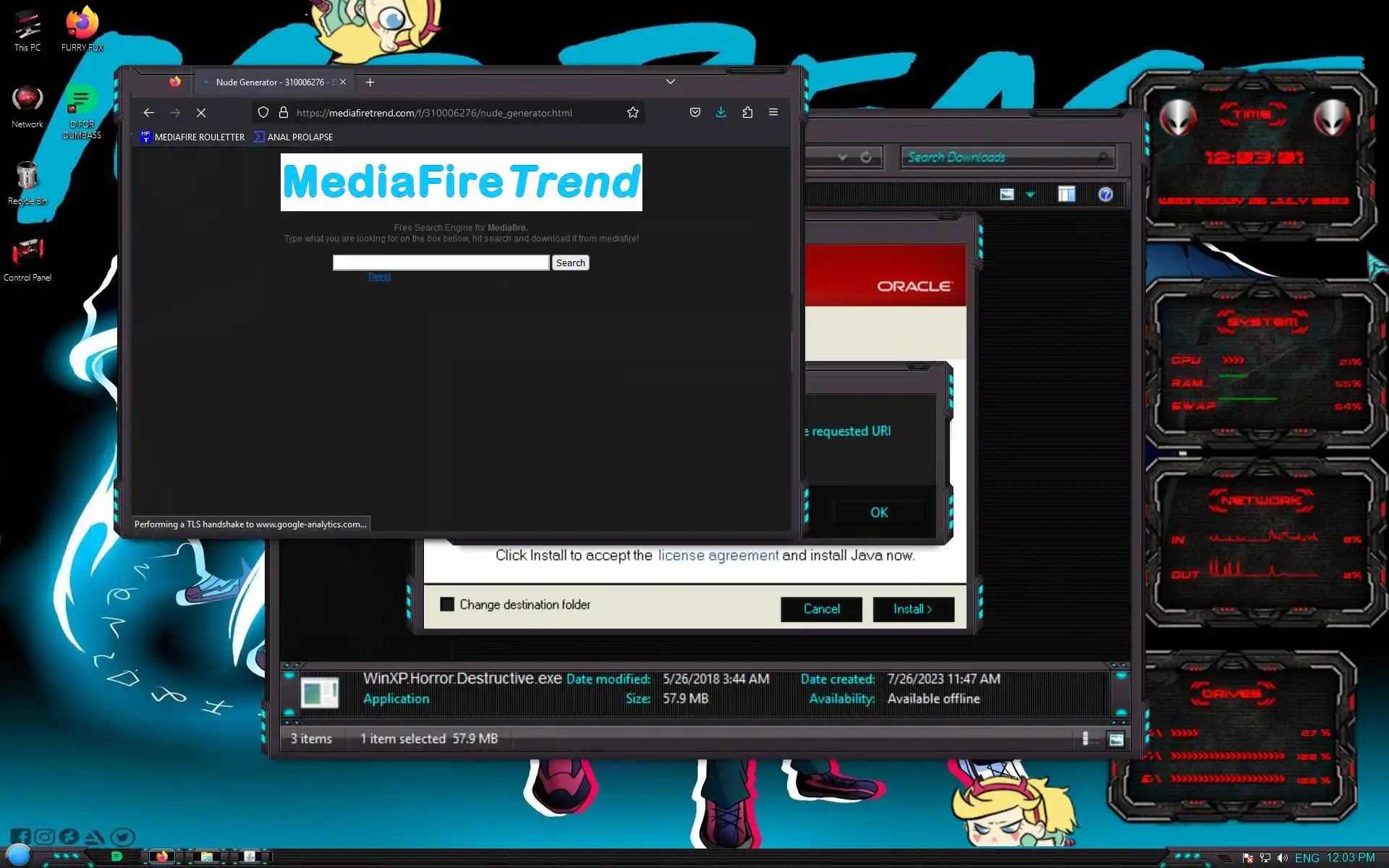Open a new Firefox tab

(370, 82)
